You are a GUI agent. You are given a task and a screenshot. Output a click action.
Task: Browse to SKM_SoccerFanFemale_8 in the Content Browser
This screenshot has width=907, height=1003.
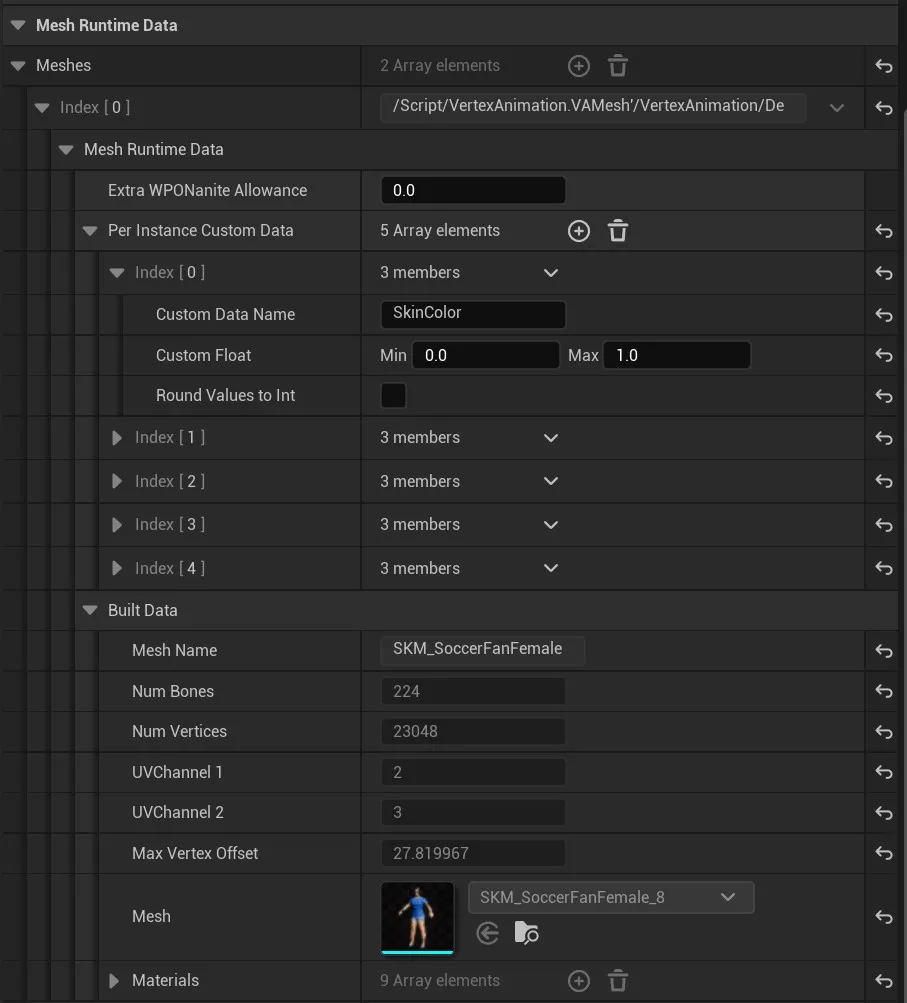526,933
